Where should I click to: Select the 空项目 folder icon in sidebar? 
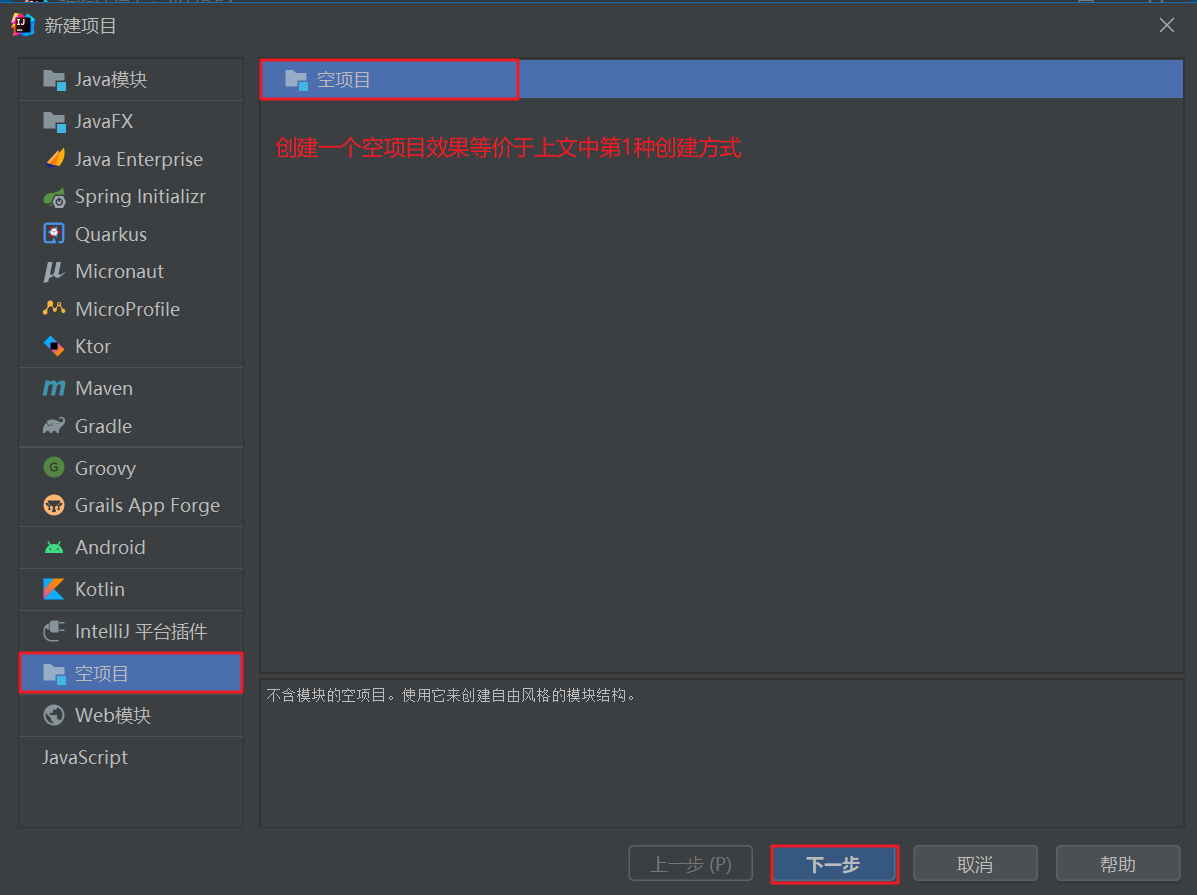(54, 674)
